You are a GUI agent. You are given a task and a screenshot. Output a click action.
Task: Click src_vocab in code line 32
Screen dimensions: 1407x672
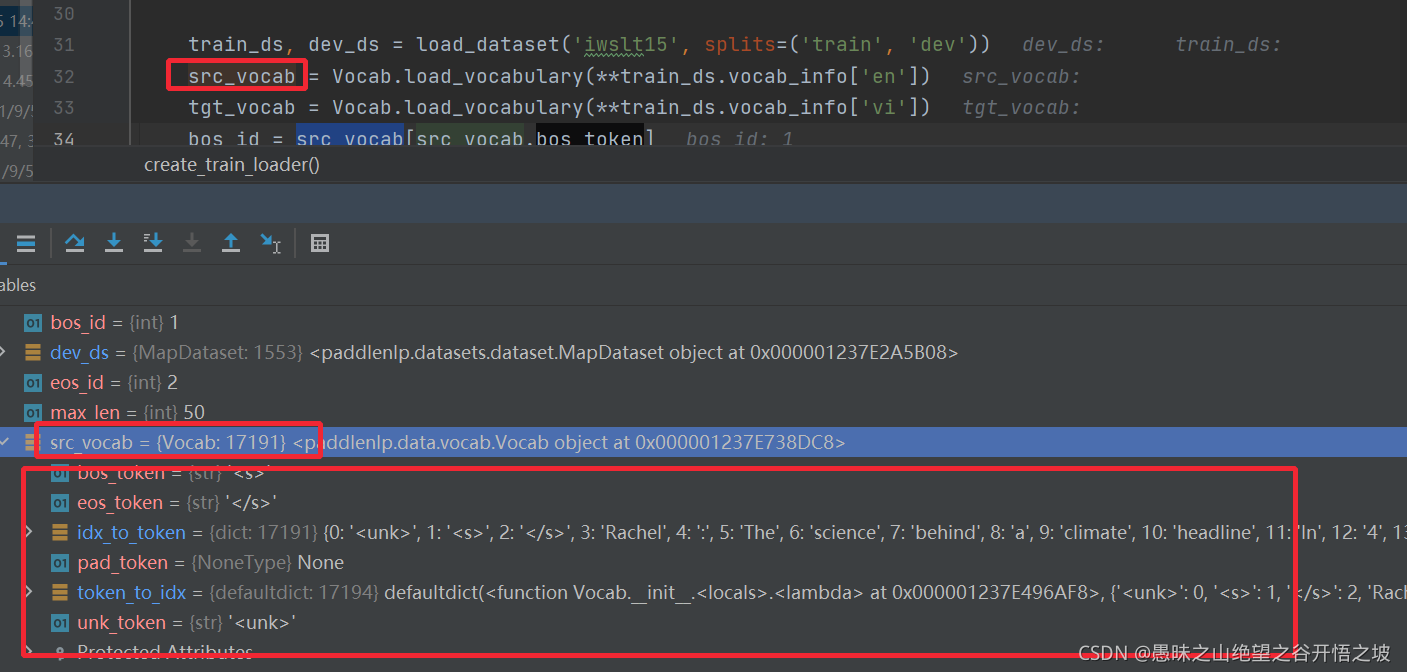pos(242,76)
